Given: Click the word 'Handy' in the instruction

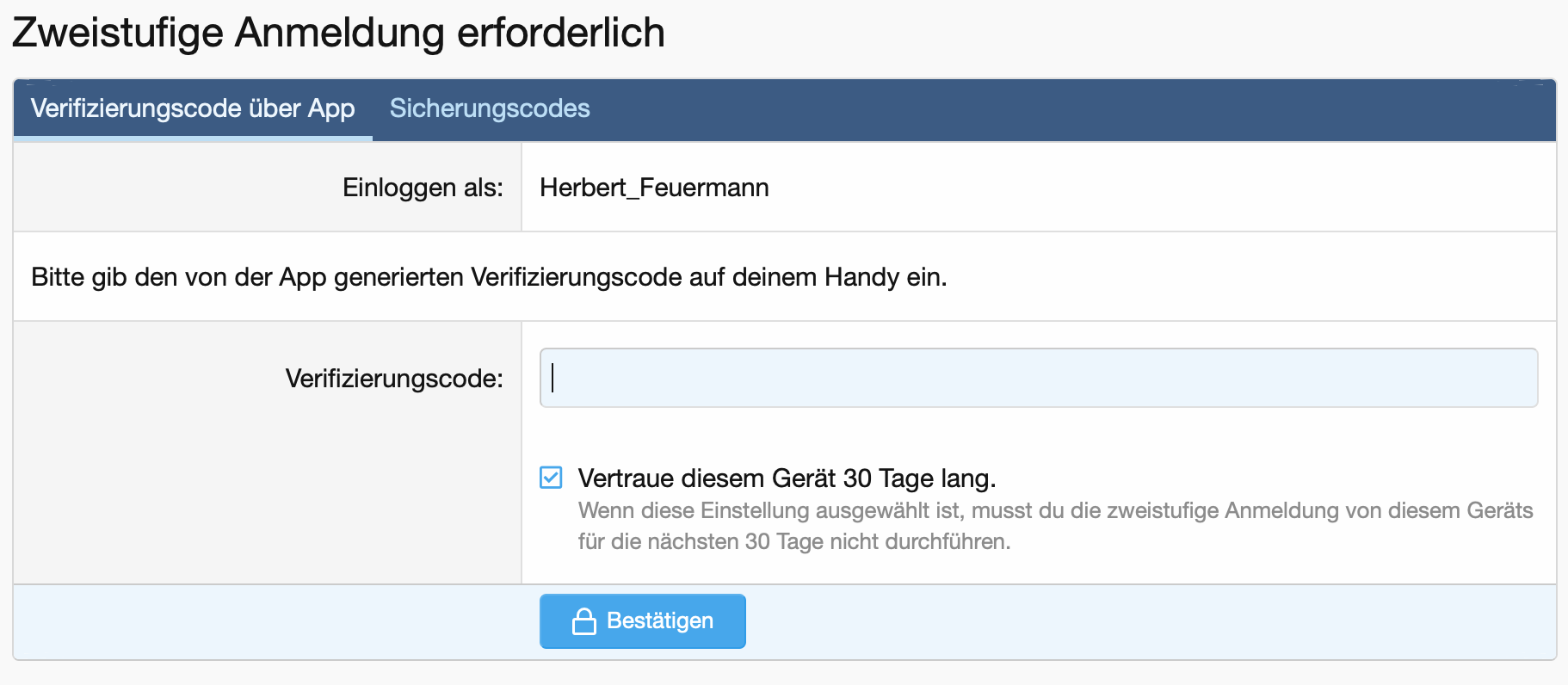Looking at the screenshot, I should 861,277.
